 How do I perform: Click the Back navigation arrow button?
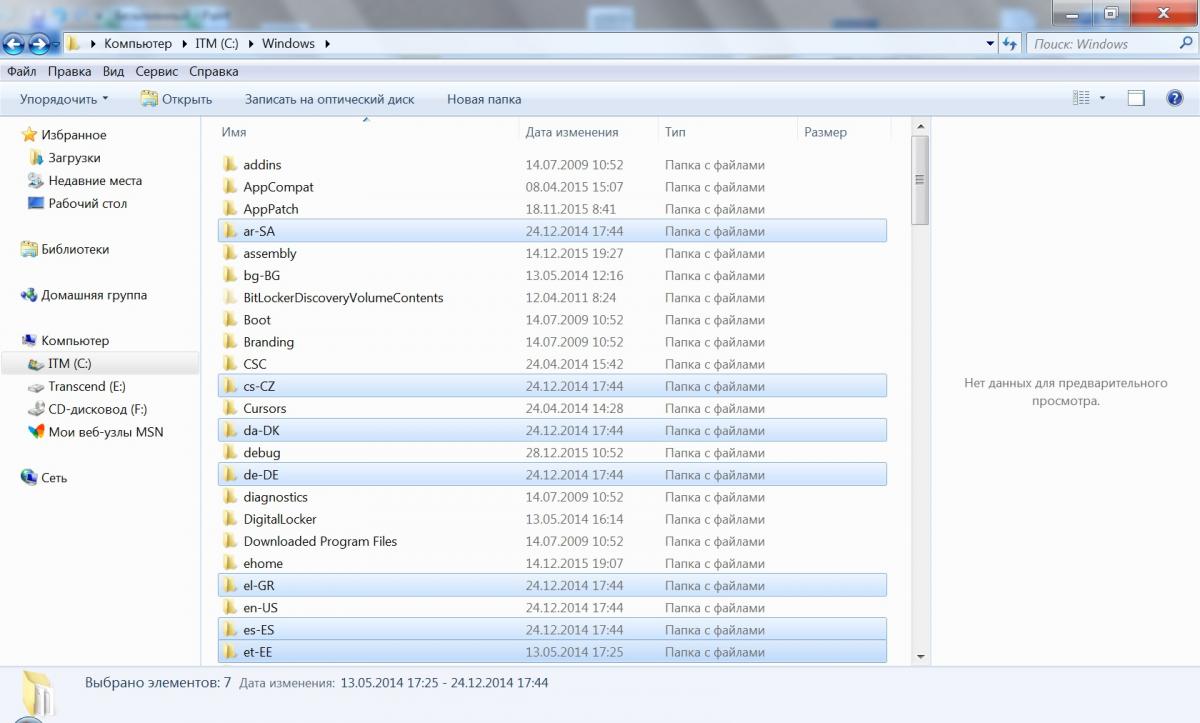tap(14, 44)
